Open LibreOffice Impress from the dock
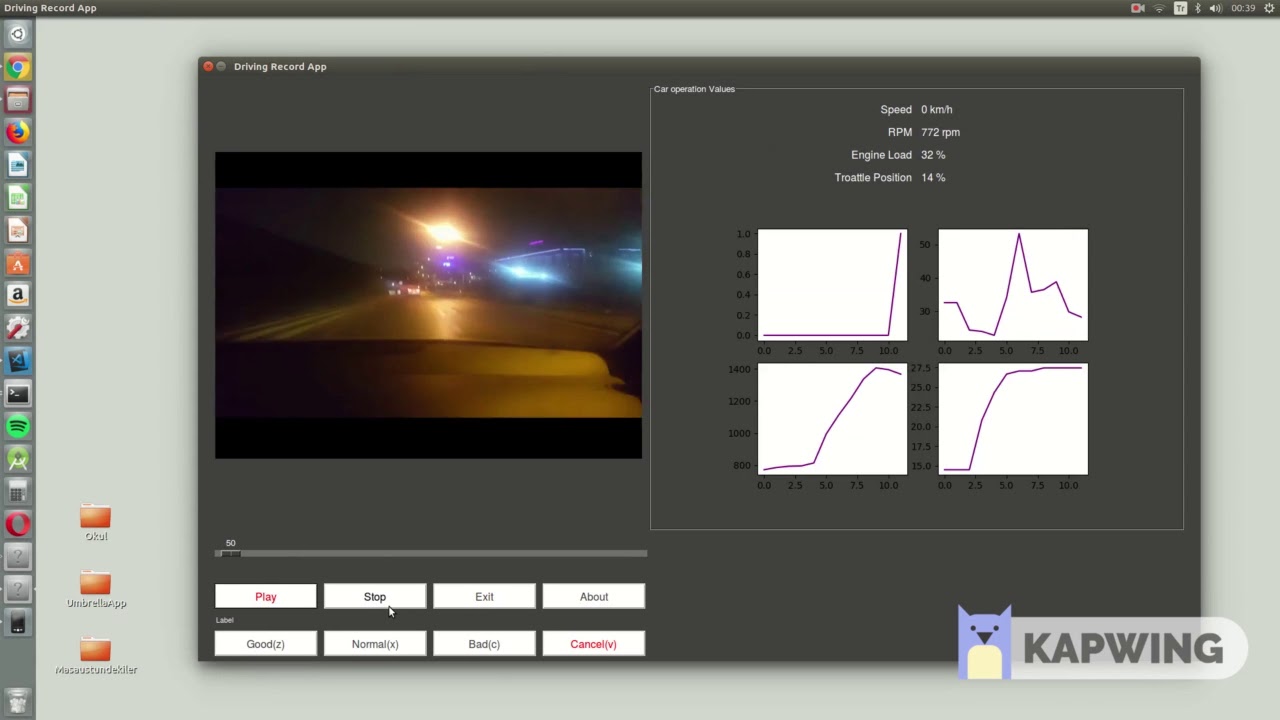Screen dimensions: 1280x720 tap(17, 231)
